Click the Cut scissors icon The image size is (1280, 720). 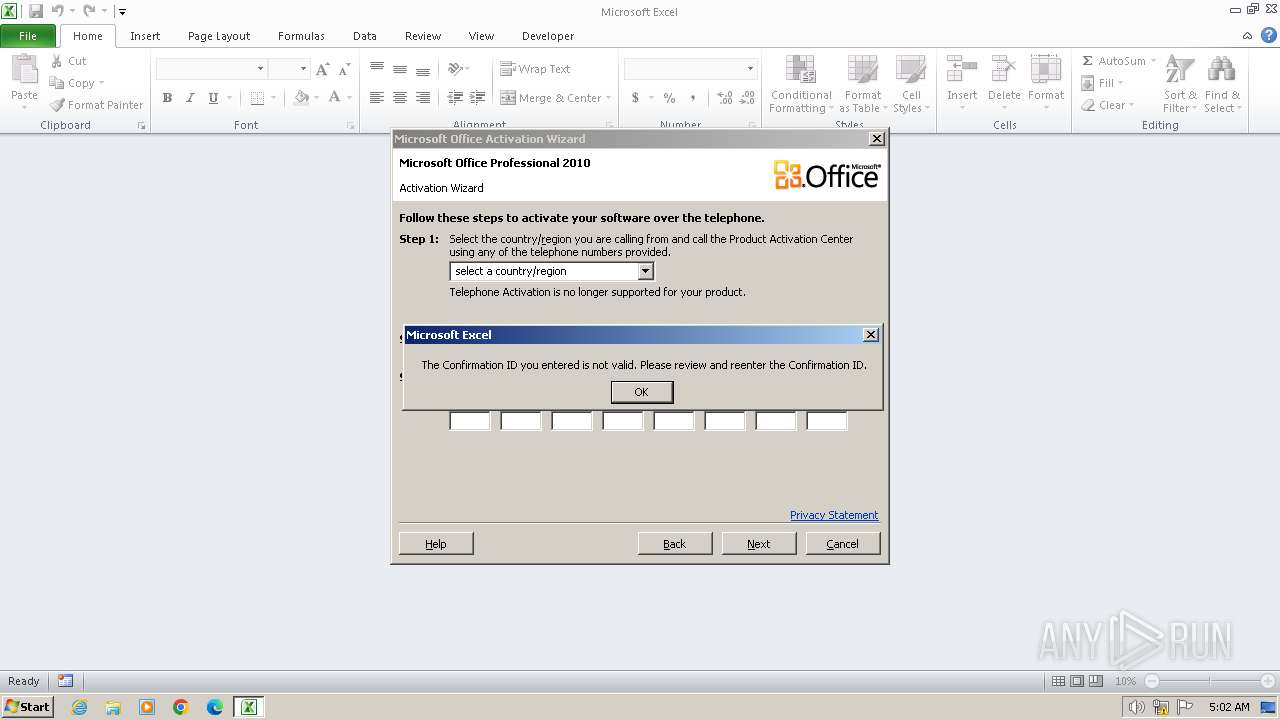coord(57,61)
